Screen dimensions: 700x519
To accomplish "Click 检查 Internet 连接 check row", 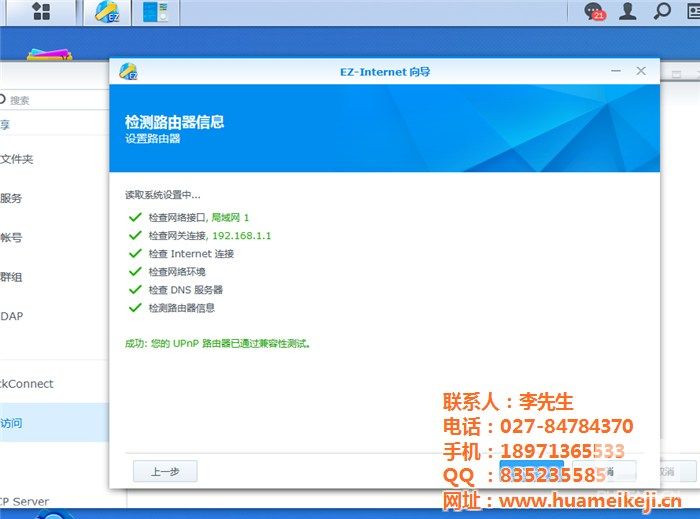I will pyautogui.click(x=181, y=253).
